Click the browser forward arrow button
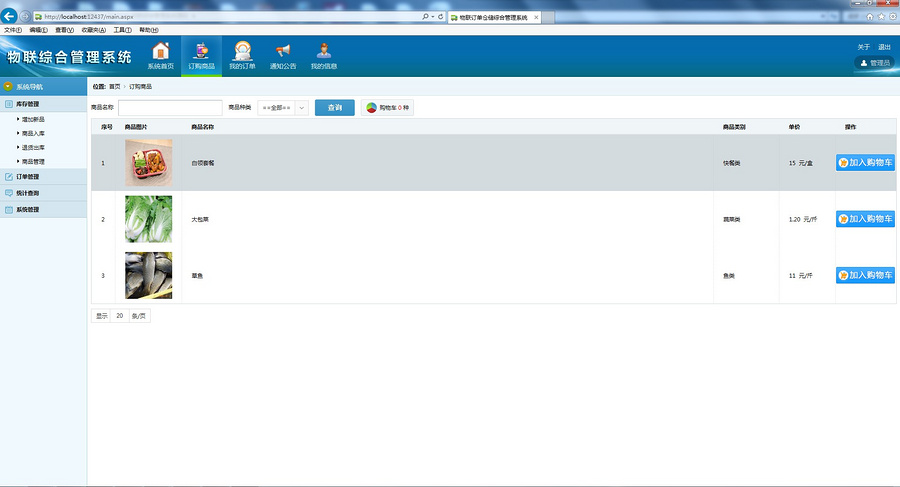 [25, 16]
